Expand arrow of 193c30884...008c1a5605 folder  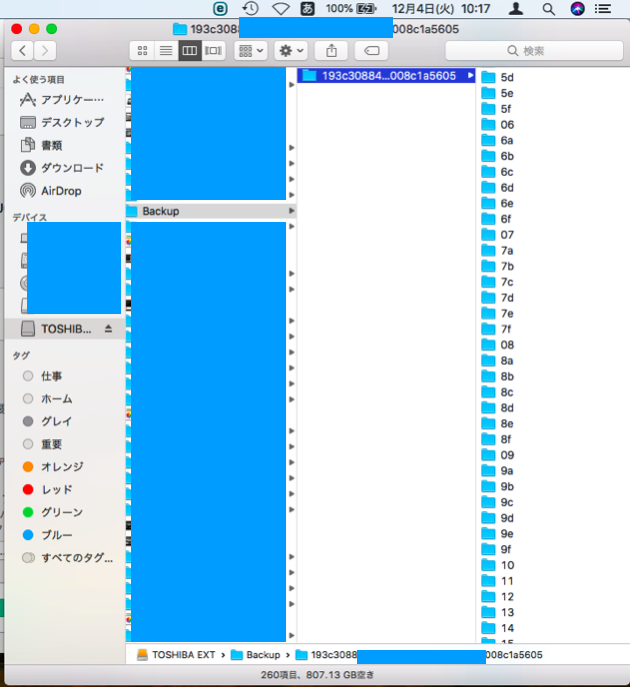tap(470, 75)
